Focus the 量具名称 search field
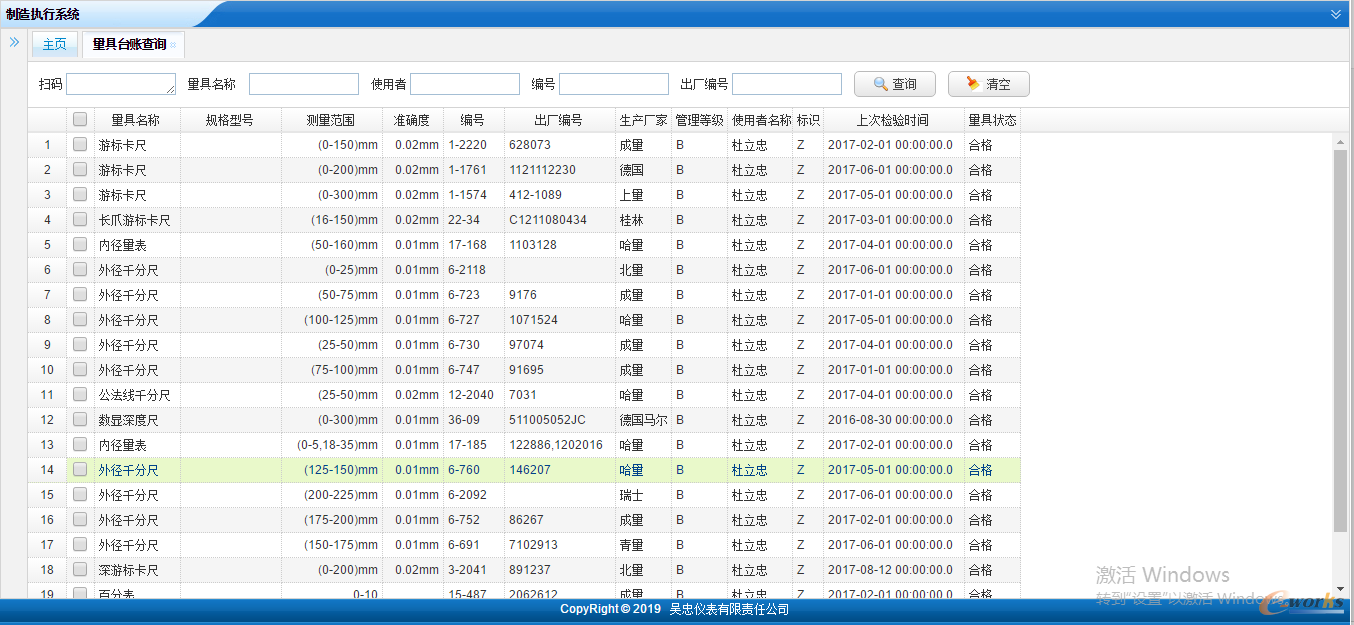Image resolution: width=1354 pixels, height=625 pixels. [x=304, y=84]
